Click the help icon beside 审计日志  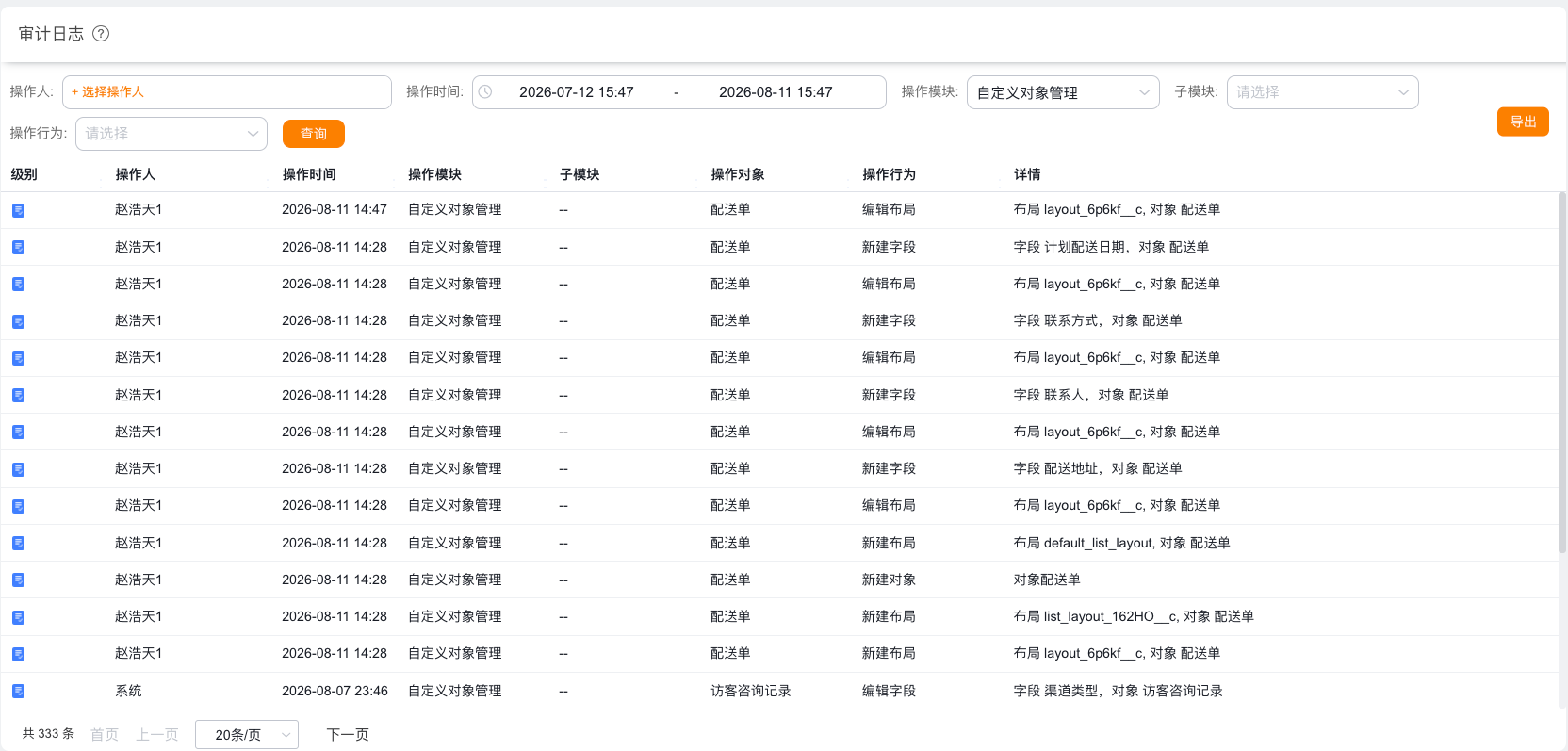click(101, 34)
